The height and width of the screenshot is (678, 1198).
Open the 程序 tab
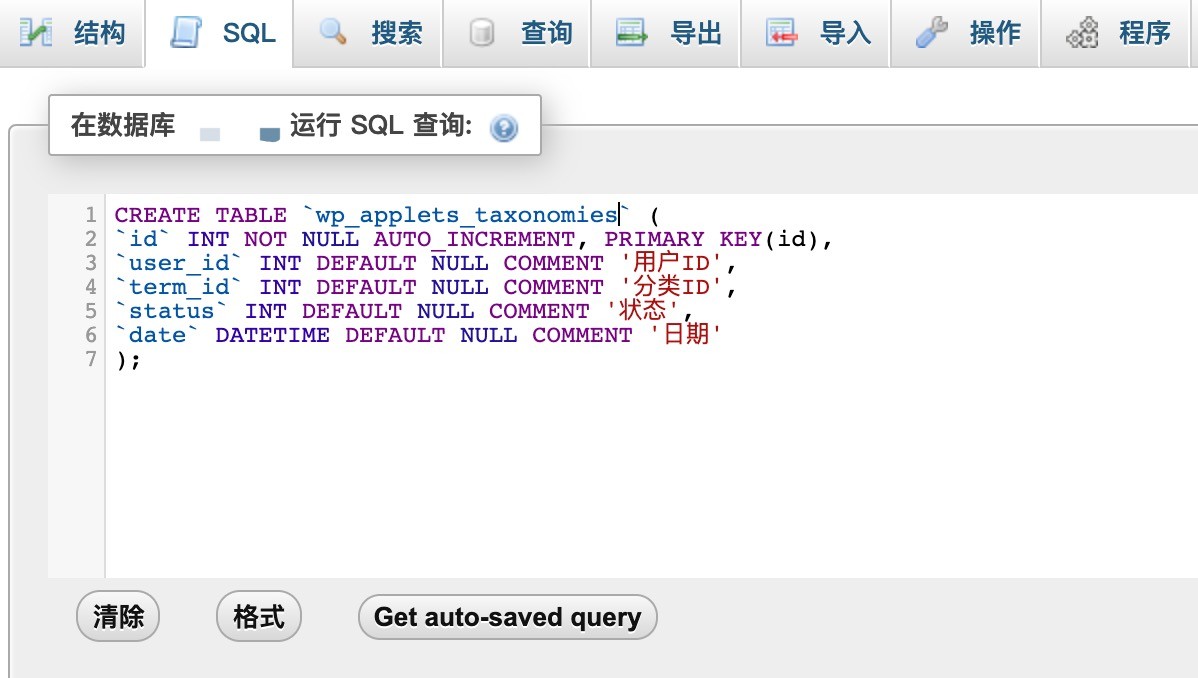(x=1115, y=33)
